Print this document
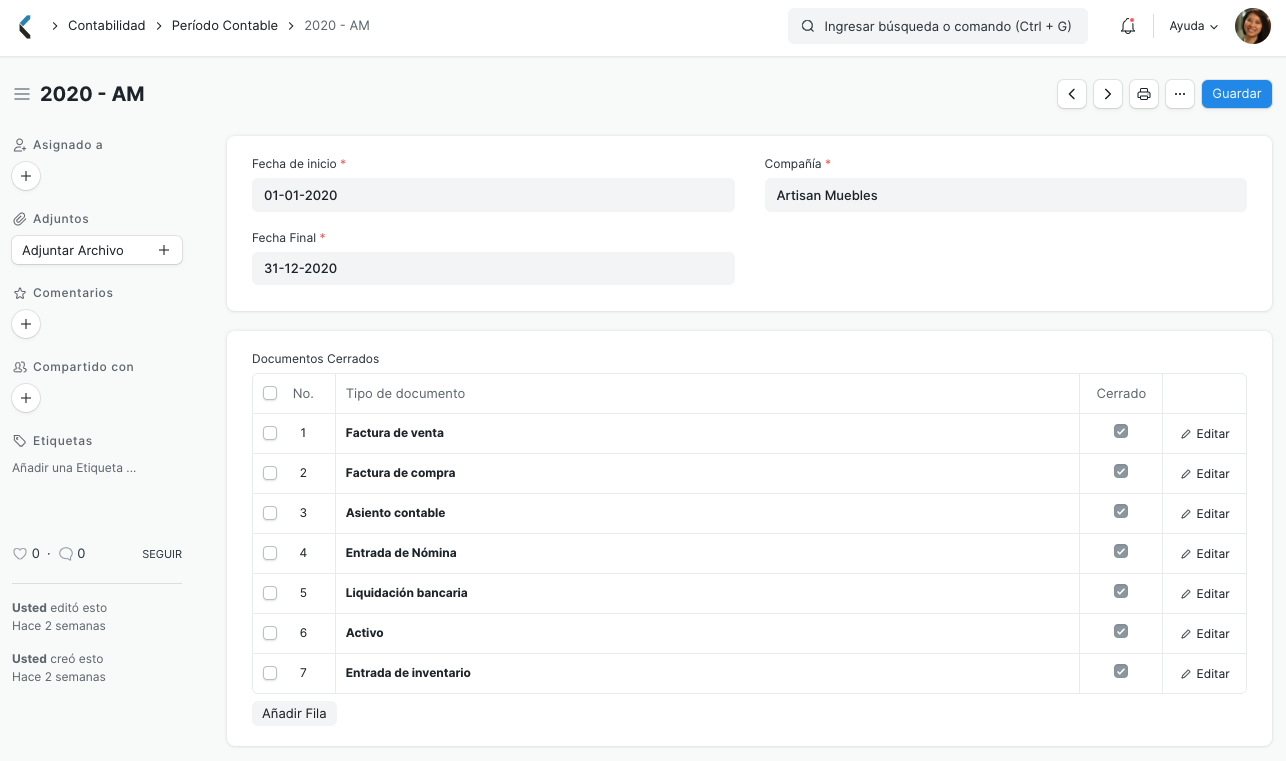This screenshot has width=1286, height=761. pyautogui.click(x=1144, y=94)
